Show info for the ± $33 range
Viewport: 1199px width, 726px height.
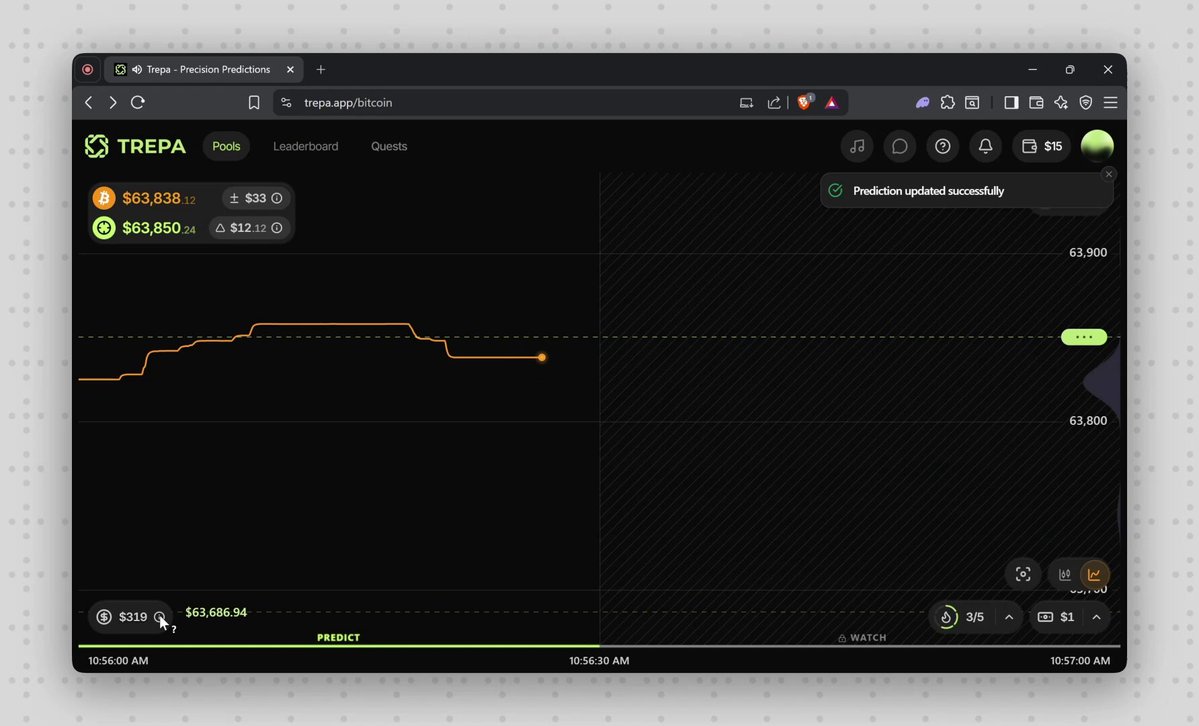277,198
